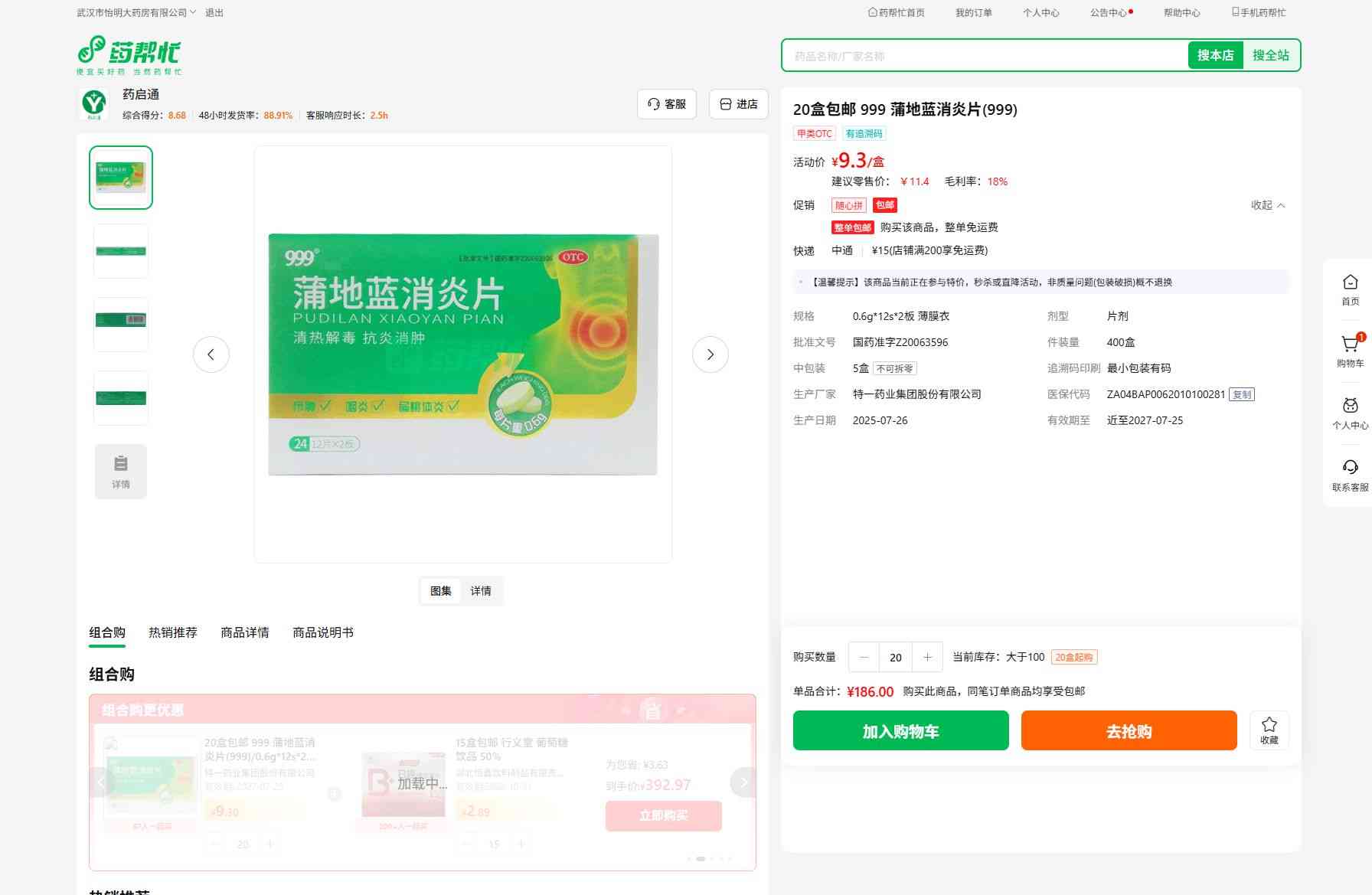Open personal center from right sidebar
1372x895 pixels.
click(1350, 407)
